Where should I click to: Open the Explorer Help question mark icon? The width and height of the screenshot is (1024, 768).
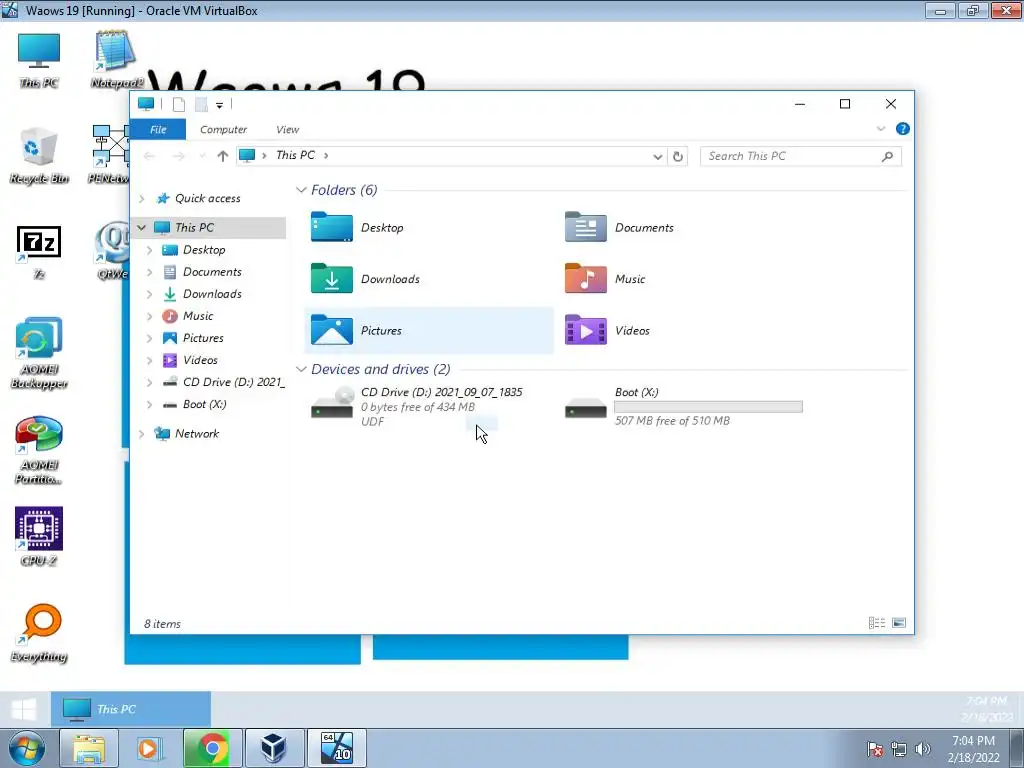903,129
